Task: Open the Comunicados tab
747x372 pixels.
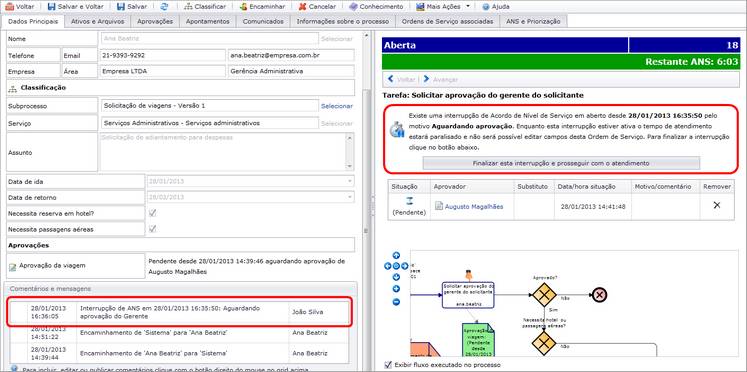Action: 263,21
